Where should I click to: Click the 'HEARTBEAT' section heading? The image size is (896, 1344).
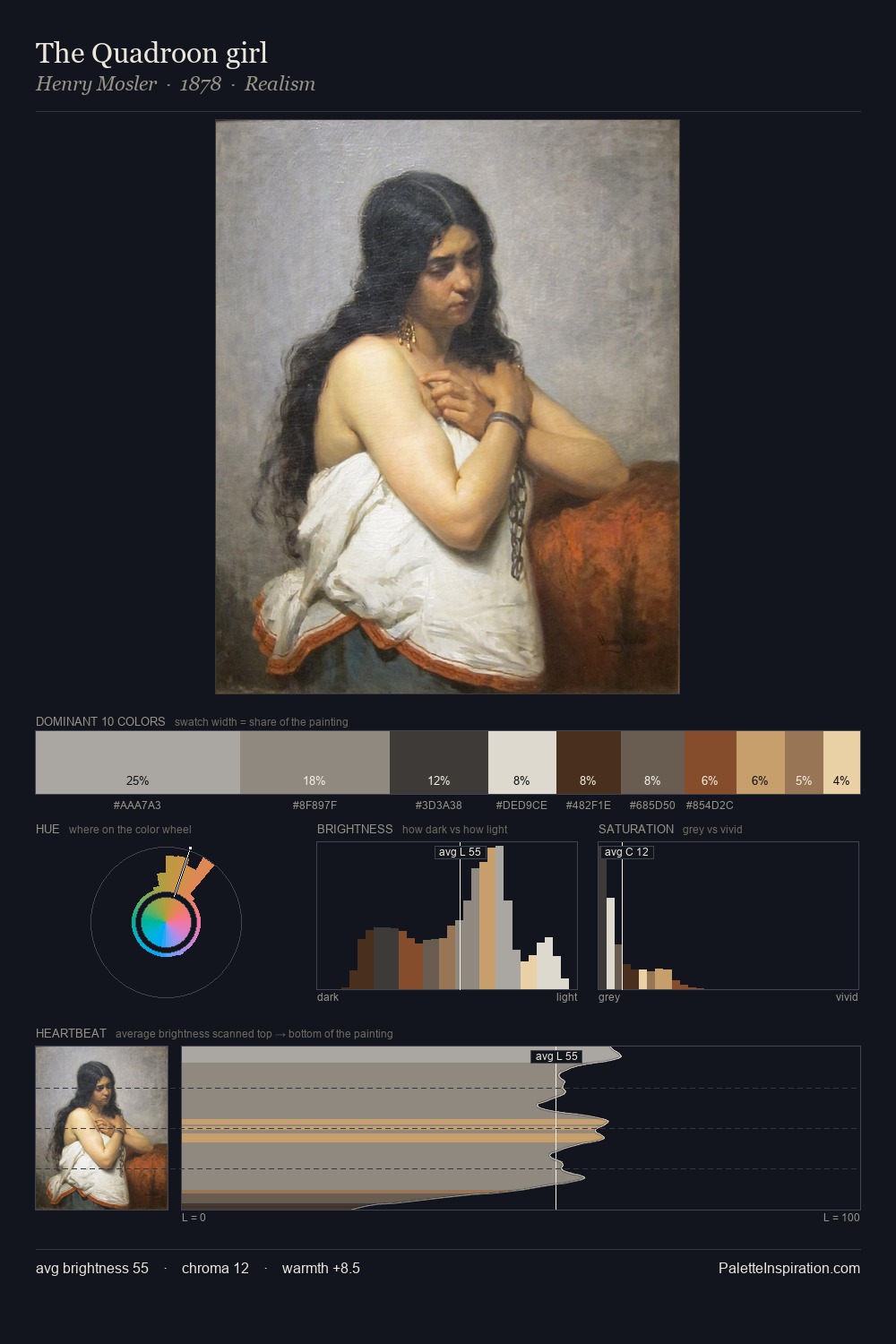[71, 1033]
